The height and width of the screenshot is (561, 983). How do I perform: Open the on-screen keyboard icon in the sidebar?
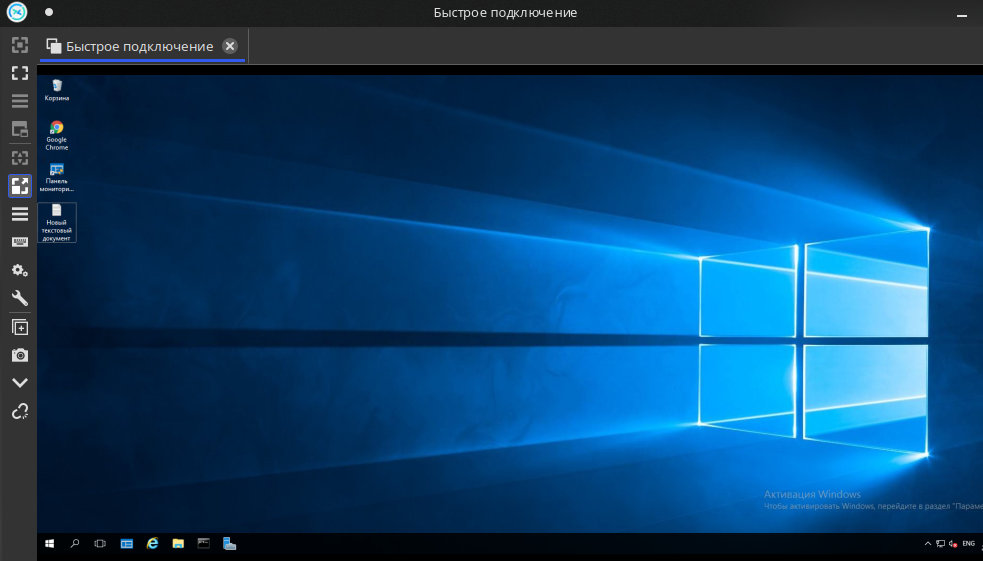[20, 242]
